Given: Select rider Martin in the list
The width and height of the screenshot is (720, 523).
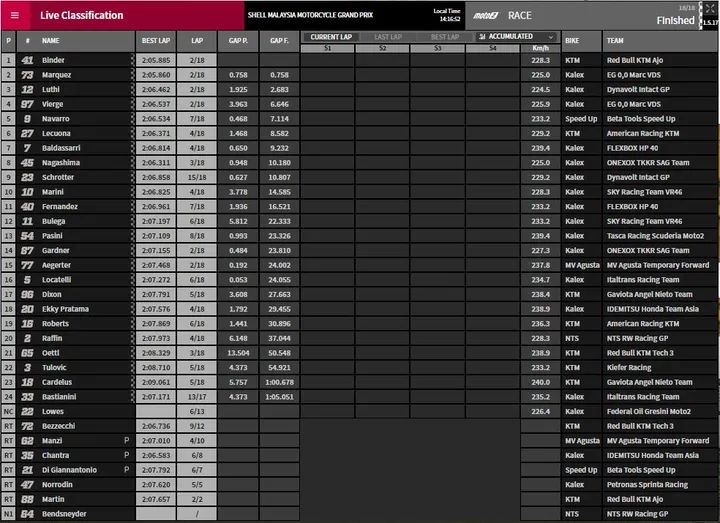Looking at the screenshot, I should pos(53,500).
